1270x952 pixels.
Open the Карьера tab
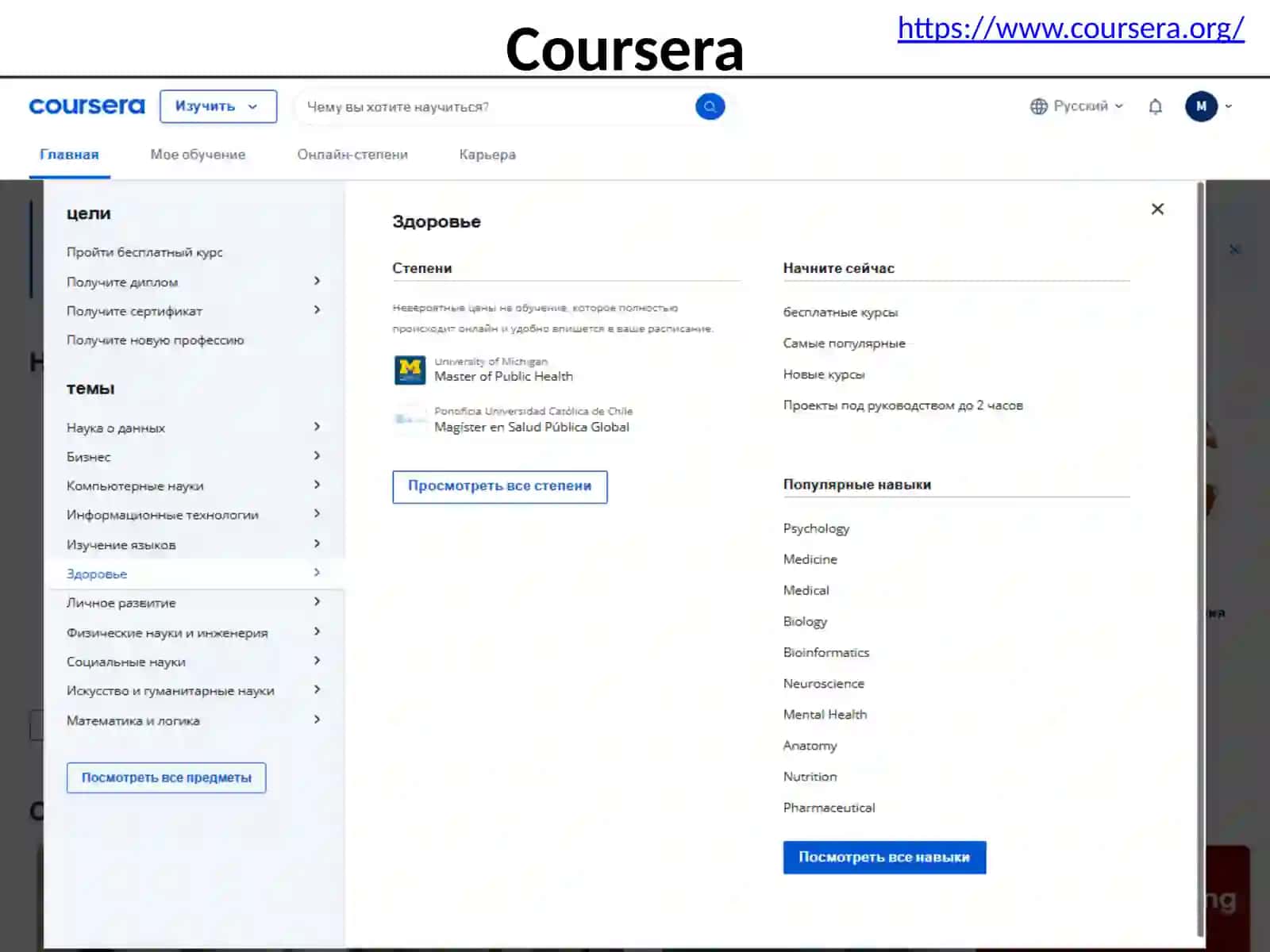(487, 155)
